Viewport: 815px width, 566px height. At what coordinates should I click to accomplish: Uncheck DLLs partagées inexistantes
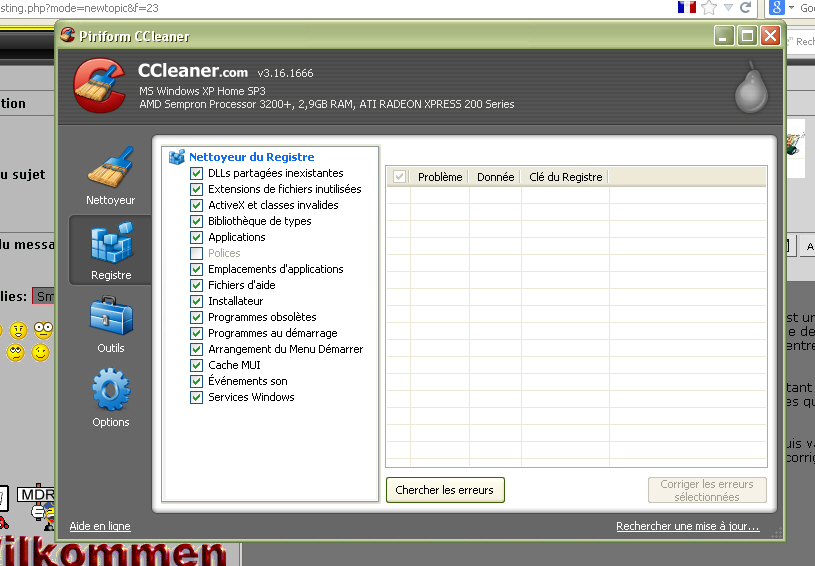(196, 173)
